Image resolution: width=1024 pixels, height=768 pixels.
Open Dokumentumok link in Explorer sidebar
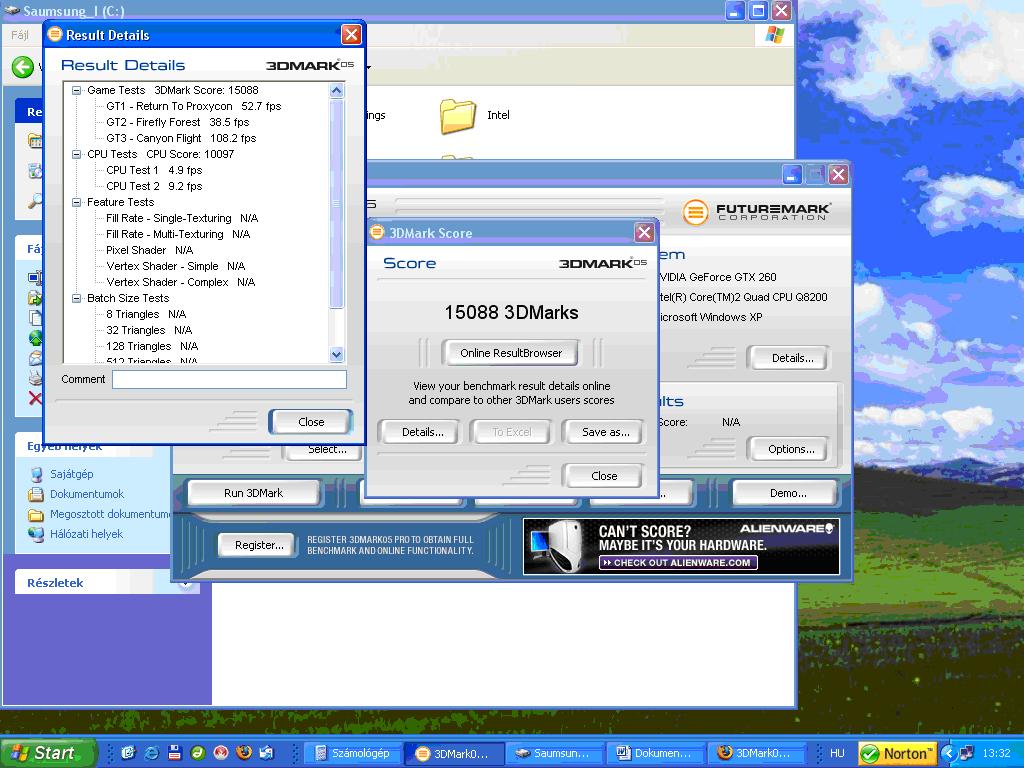coord(87,494)
